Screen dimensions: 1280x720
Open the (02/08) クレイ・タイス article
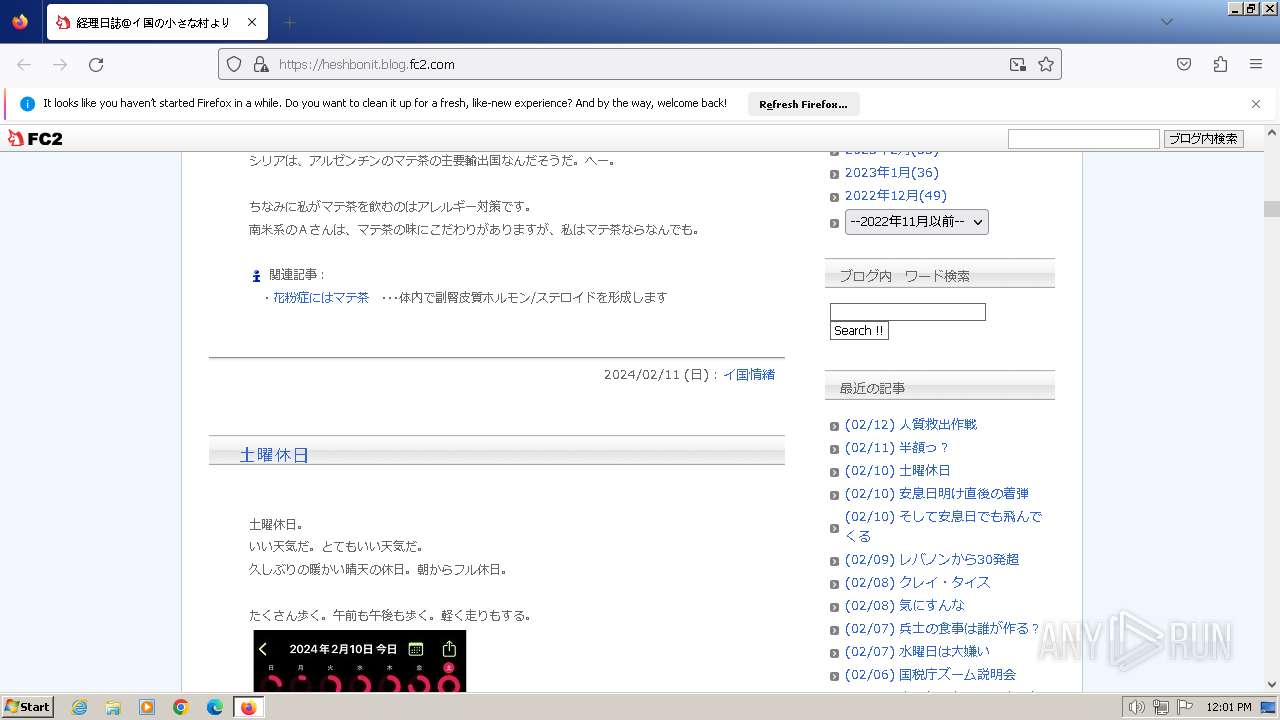coord(917,583)
